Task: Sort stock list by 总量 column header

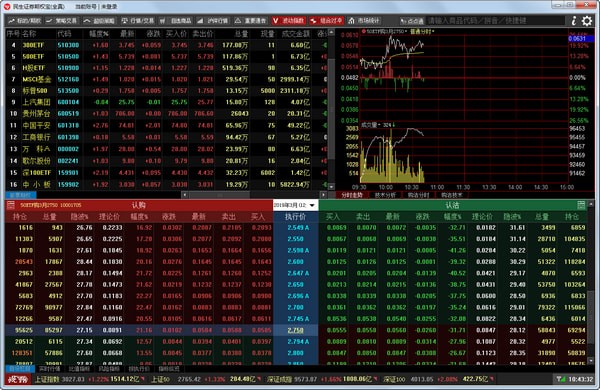Action: pyautogui.click(x=241, y=34)
